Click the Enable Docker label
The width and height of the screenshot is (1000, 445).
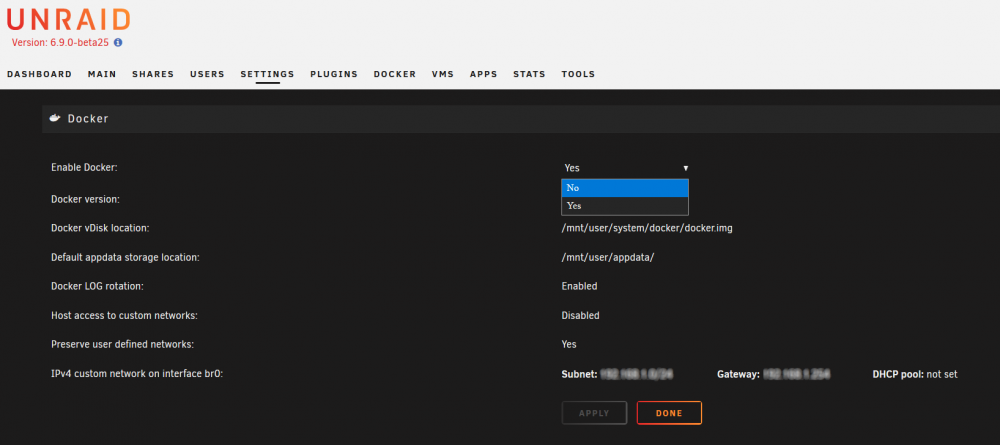84,168
